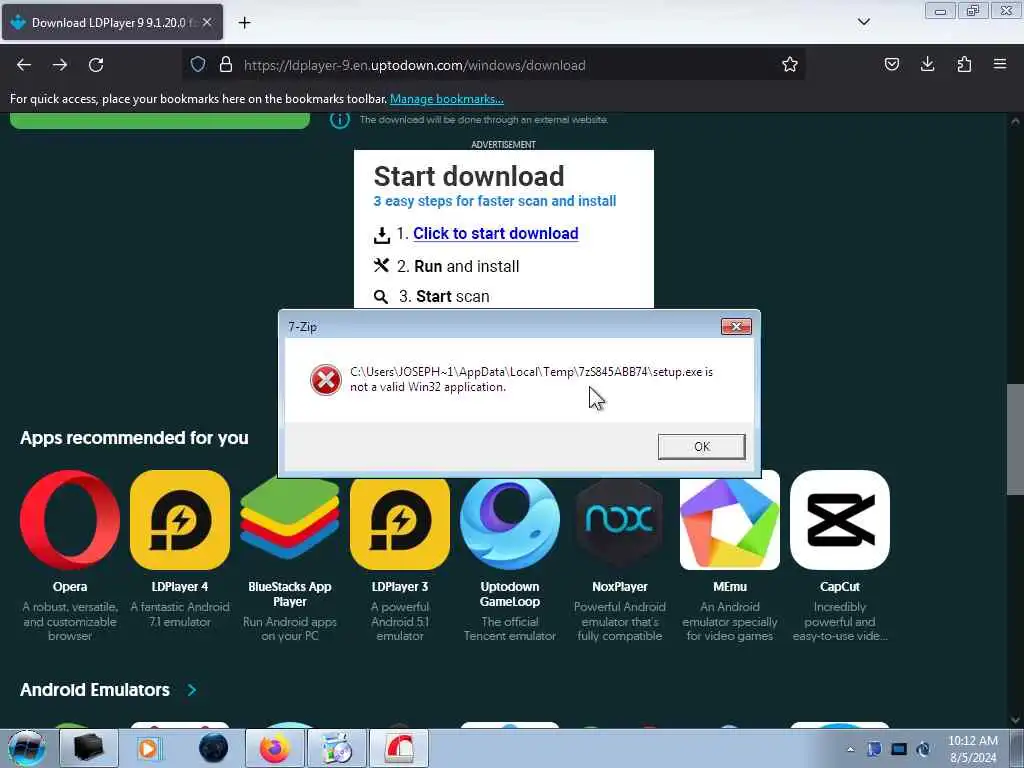This screenshot has width=1024, height=768.
Task: Close the Download LDPlayer 9 tab
Action: coord(207,22)
